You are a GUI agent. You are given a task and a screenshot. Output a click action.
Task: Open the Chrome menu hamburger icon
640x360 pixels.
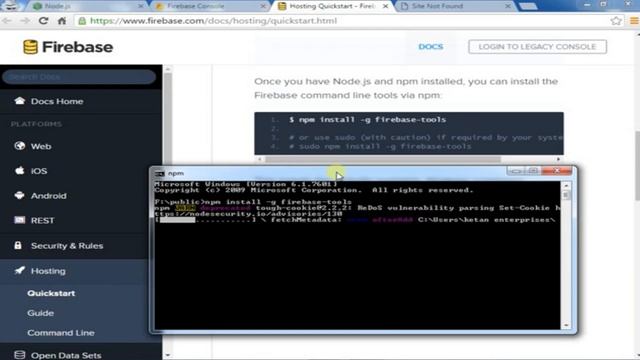coord(634,21)
